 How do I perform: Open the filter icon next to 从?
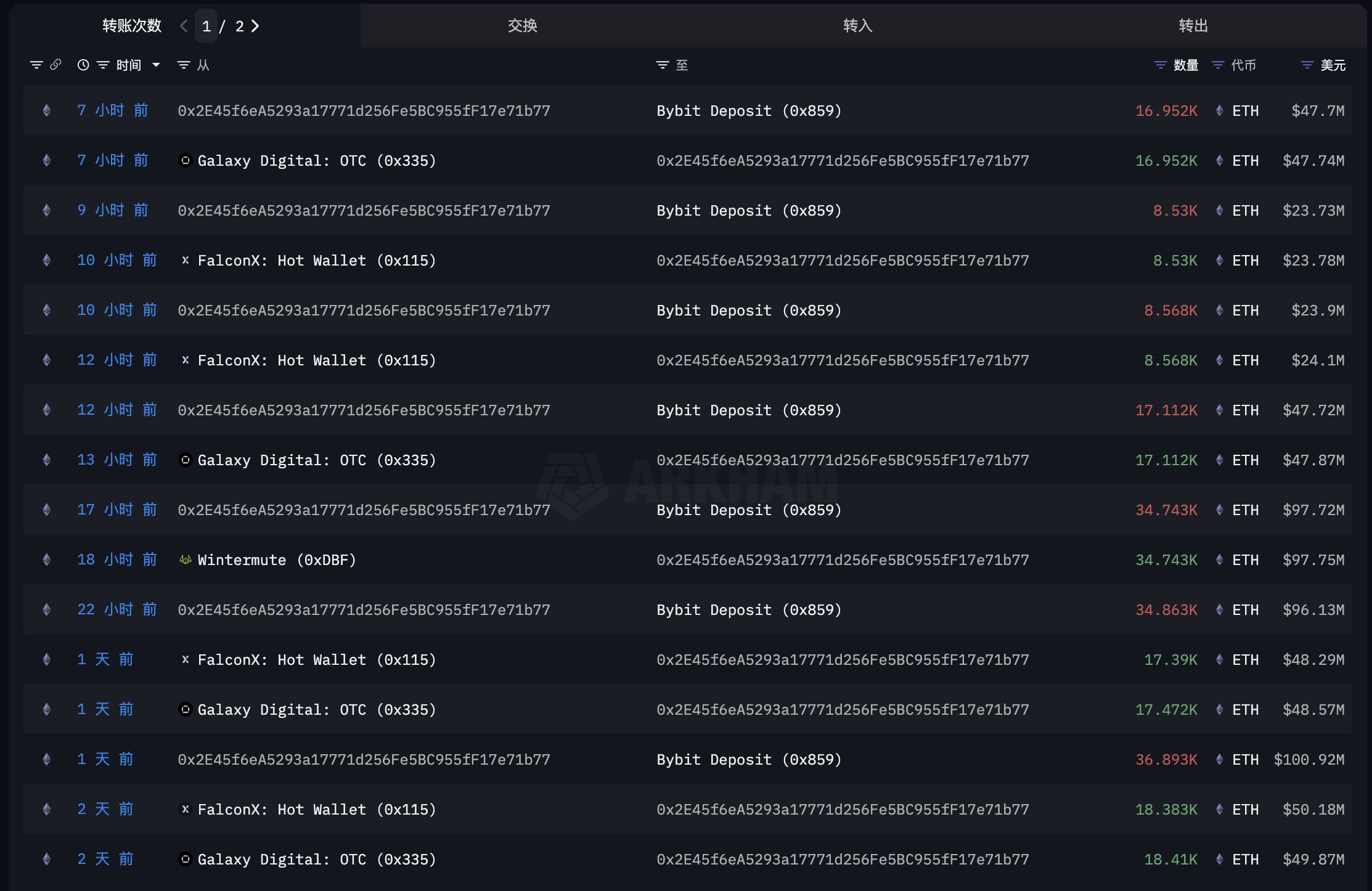pos(184,65)
